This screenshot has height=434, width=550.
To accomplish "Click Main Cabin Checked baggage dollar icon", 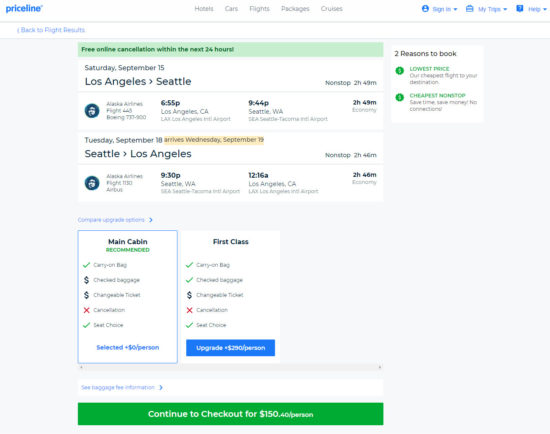I will tap(86, 280).
